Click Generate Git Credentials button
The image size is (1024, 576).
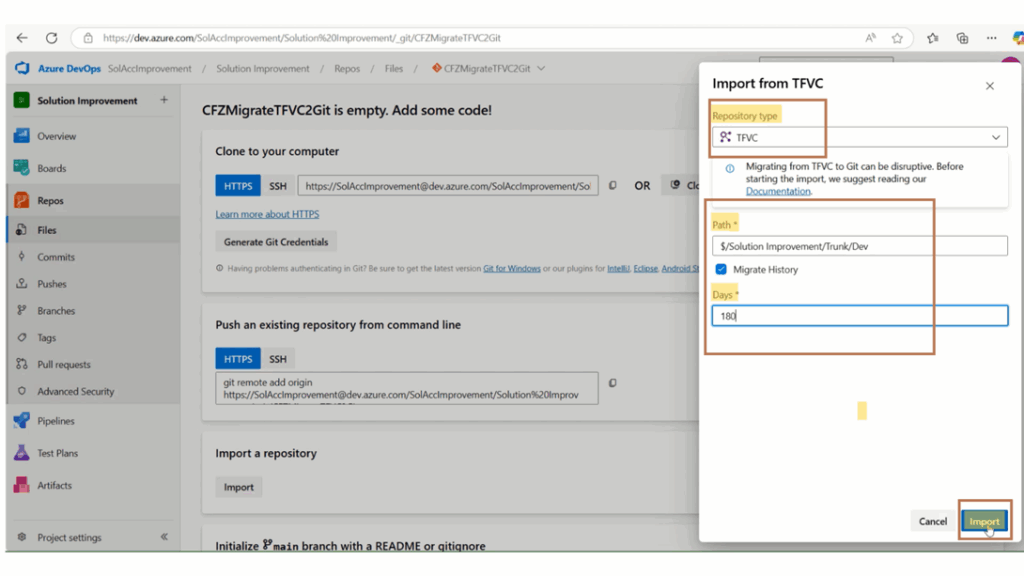click(276, 242)
